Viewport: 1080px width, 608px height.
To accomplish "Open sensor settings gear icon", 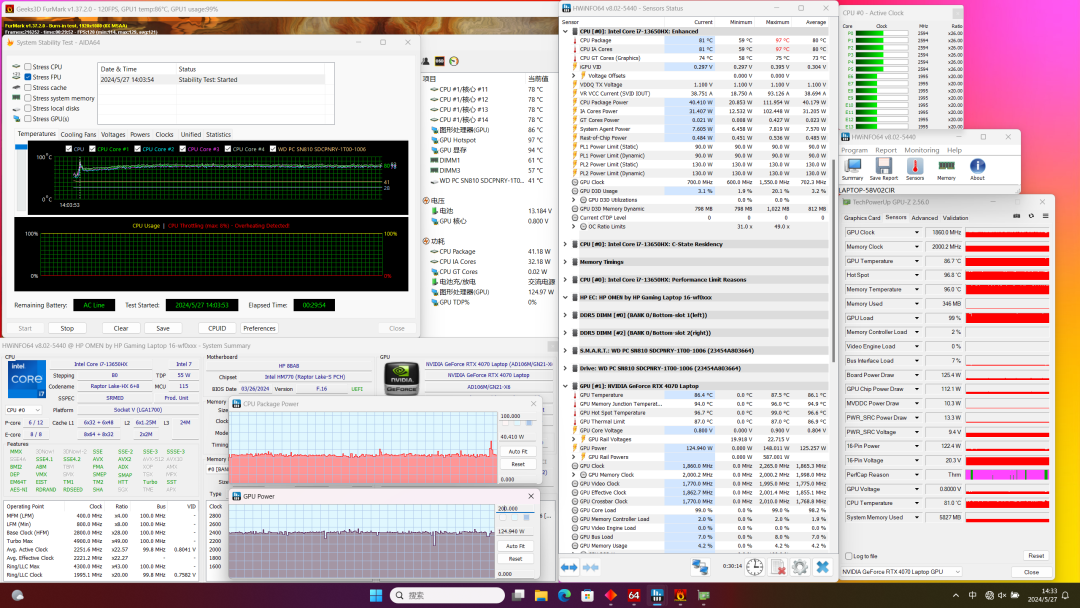I will [799, 567].
